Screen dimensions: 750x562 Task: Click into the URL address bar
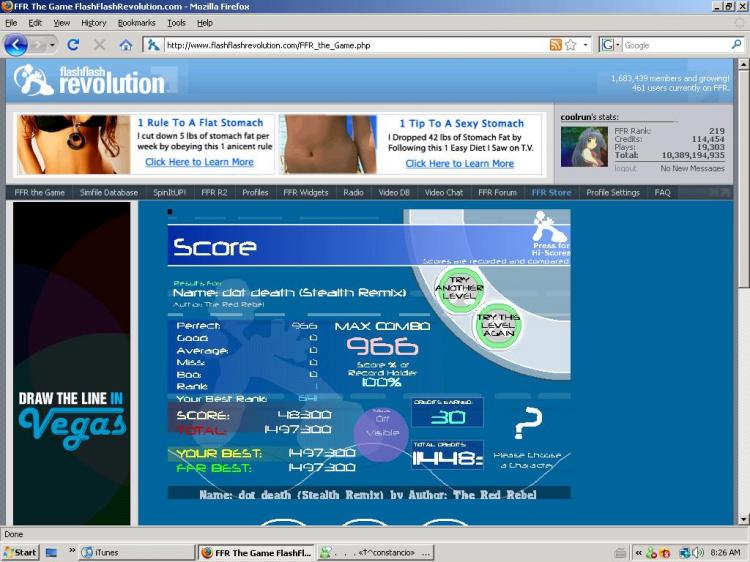(356, 45)
